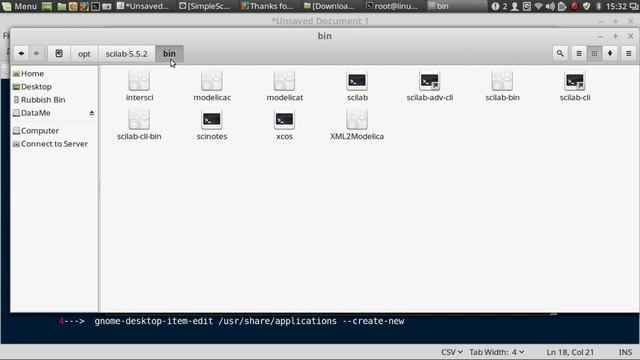The width and height of the screenshot is (640, 360).
Task: Click the red record indicator in tray
Action: pos(574,6)
